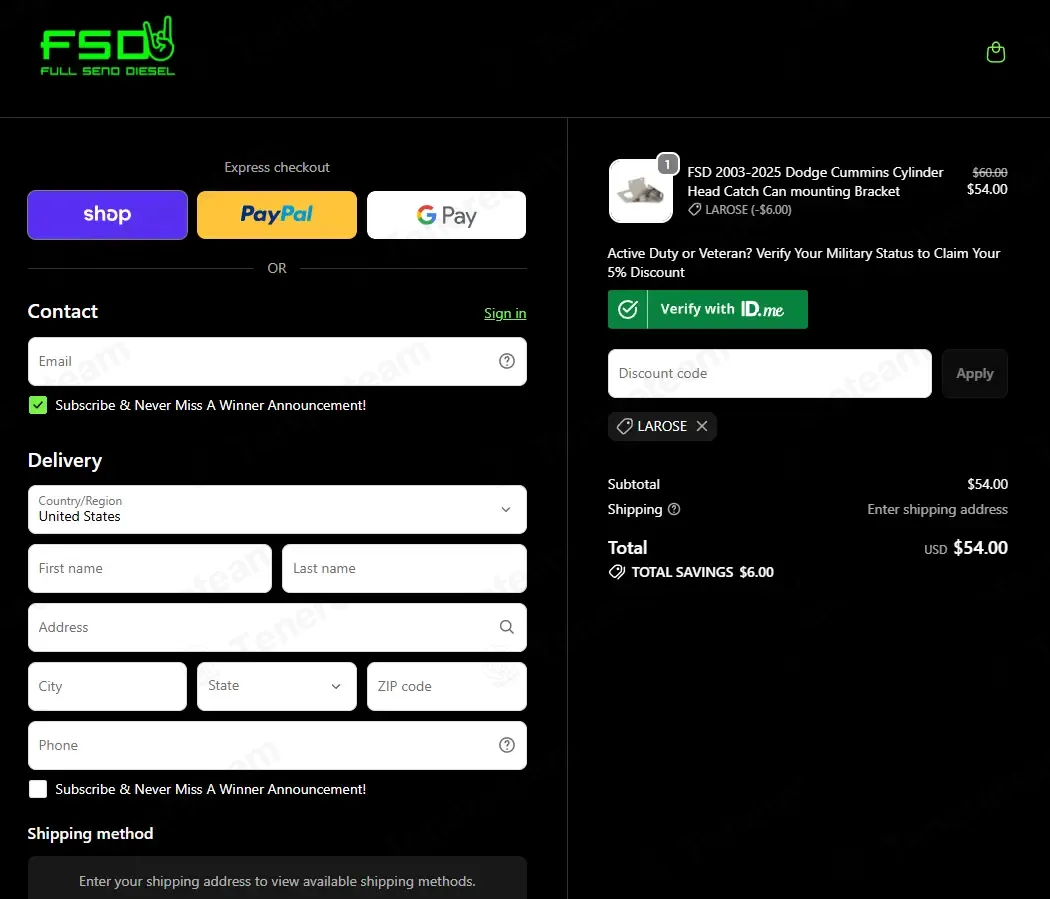Image resolution: width=1050 pixels, height=899 pixels.
Task: Click the Verify with ID.me checkmark icon
Action: pos(627,309)
